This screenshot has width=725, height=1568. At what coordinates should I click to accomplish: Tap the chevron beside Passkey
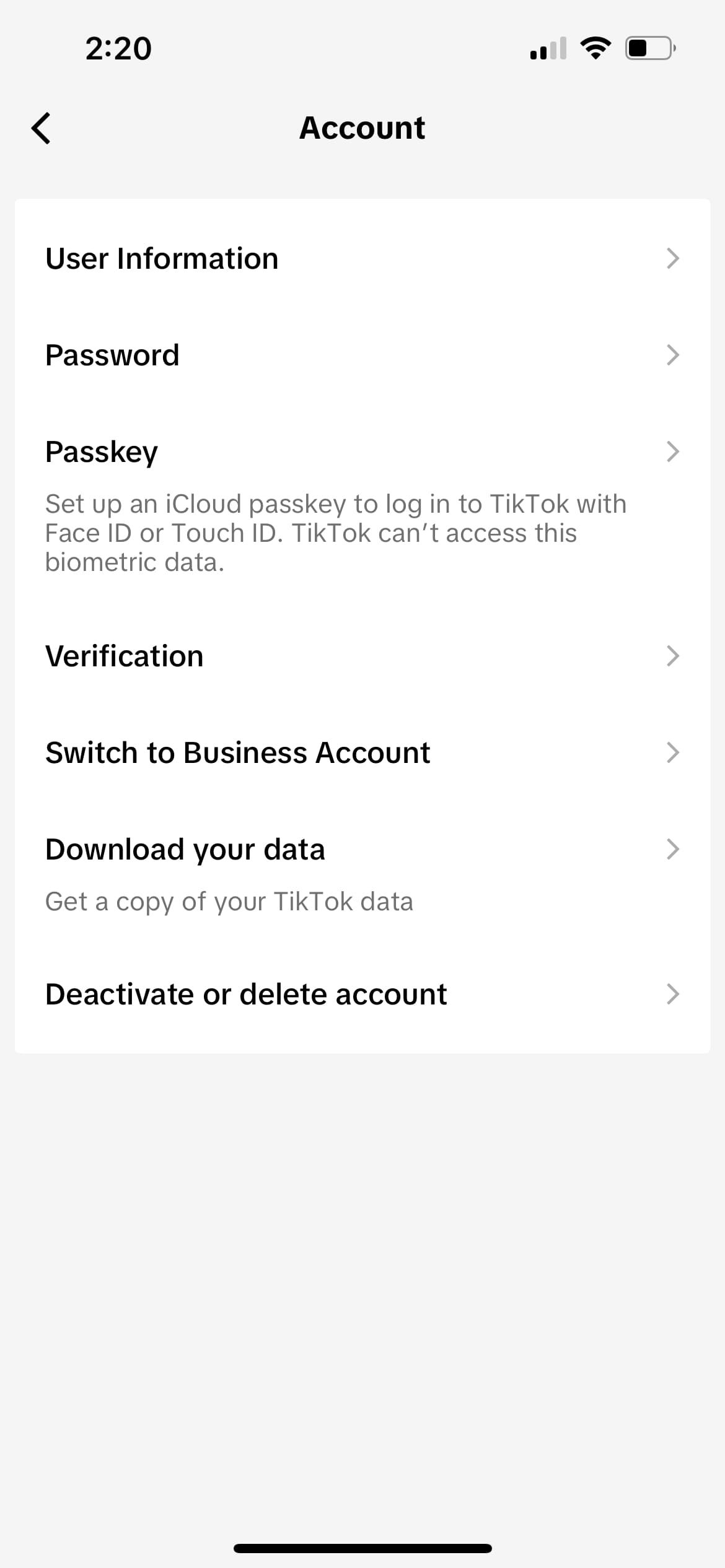pyautogui.click(x=673, y=451)
